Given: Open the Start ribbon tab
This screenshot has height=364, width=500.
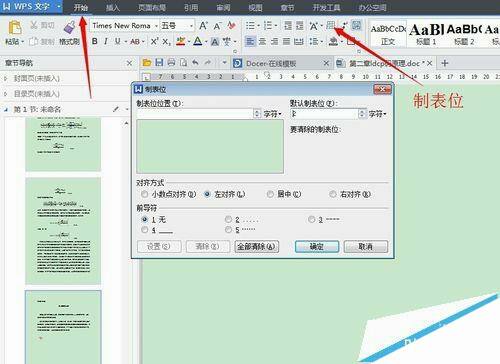Looking at the screenshot, I should (x=81, y=7).
